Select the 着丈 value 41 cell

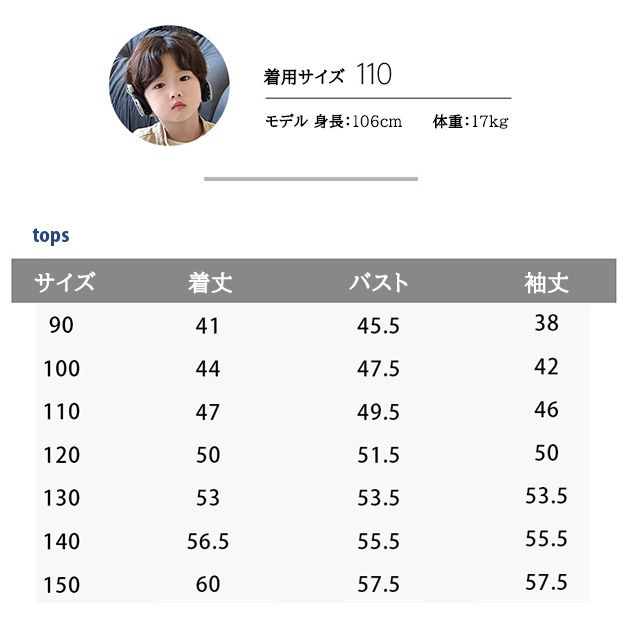click(208, 326)
